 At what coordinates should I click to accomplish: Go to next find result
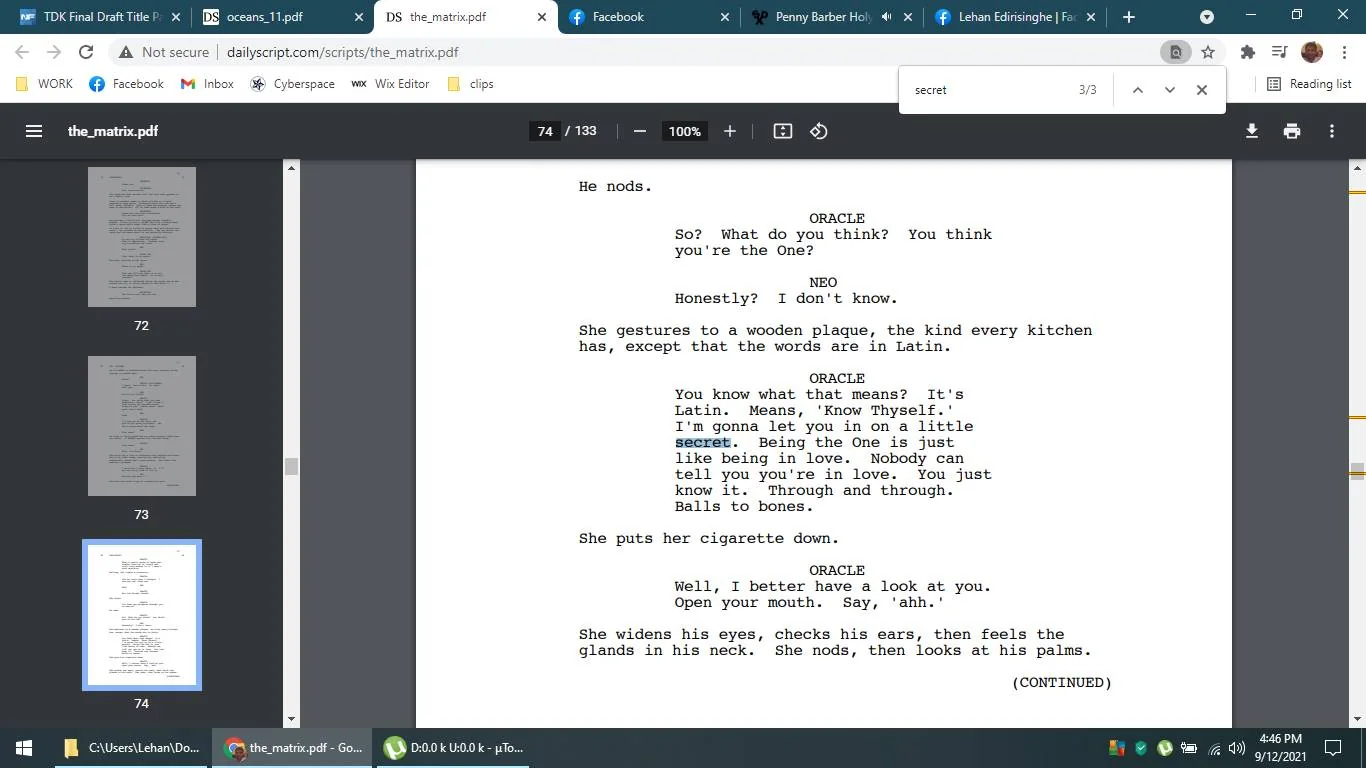(x=1169, y=90)
